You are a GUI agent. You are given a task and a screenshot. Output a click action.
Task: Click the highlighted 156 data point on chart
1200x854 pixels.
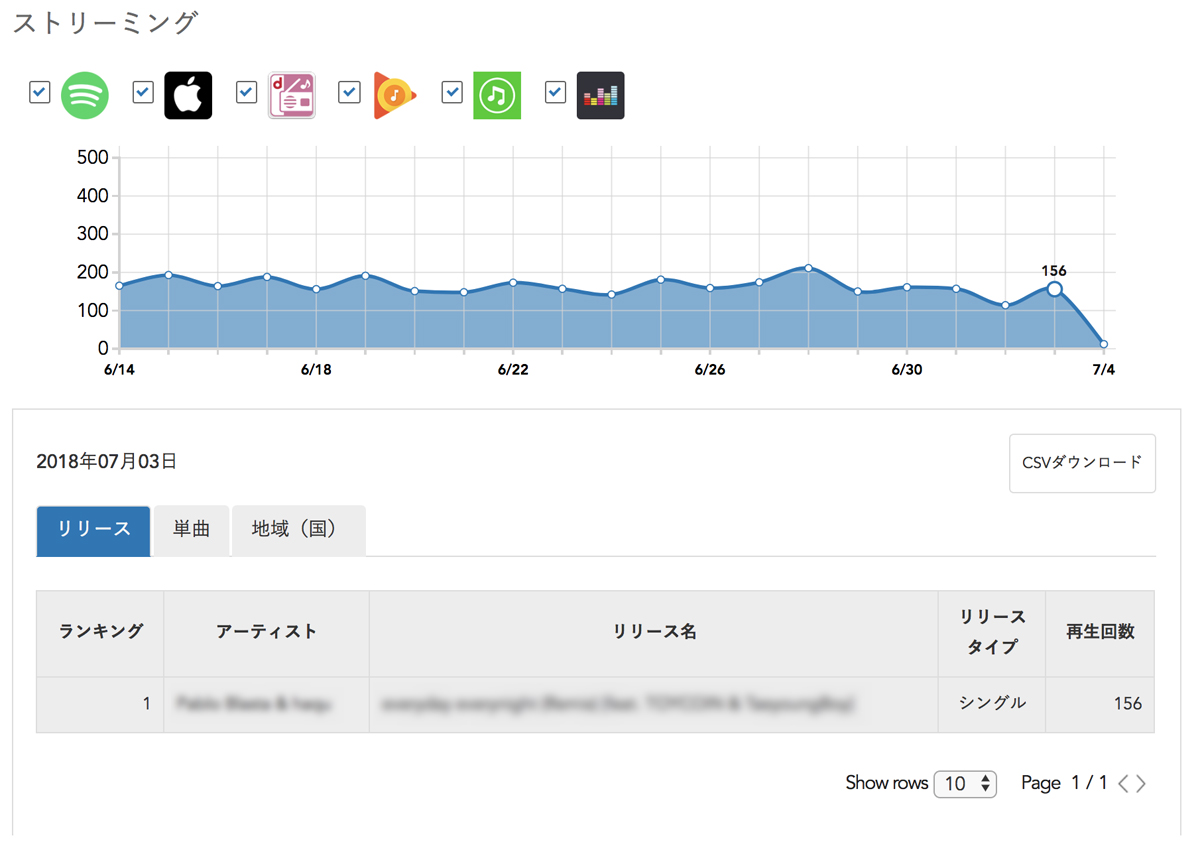point(1054,289)
